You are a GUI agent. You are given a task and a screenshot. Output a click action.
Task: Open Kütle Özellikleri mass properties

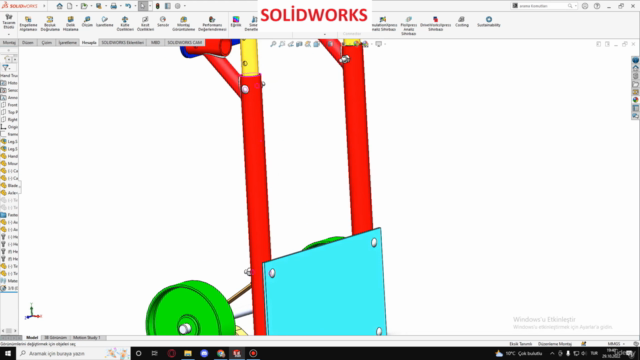click(x=125, y=24)
